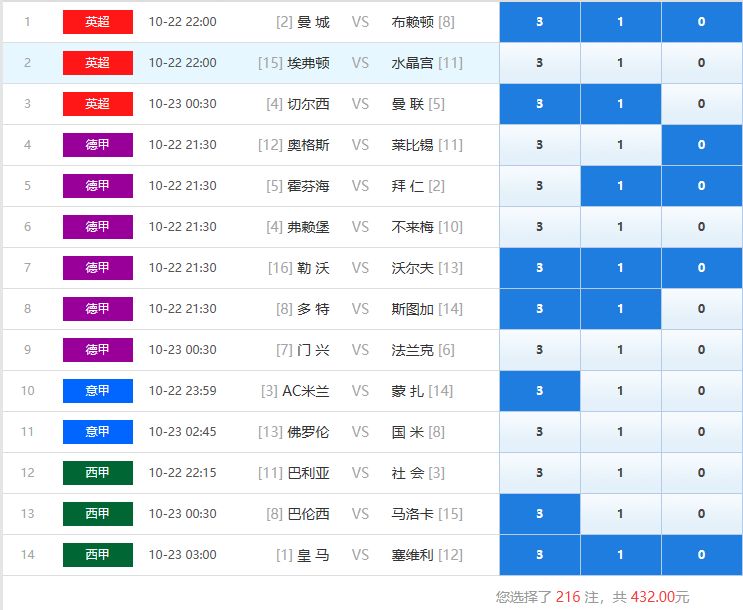Click the 意甲 badge for 佛罗伦 match
This screenshot has width=743, height=610.
click(98, 432)
